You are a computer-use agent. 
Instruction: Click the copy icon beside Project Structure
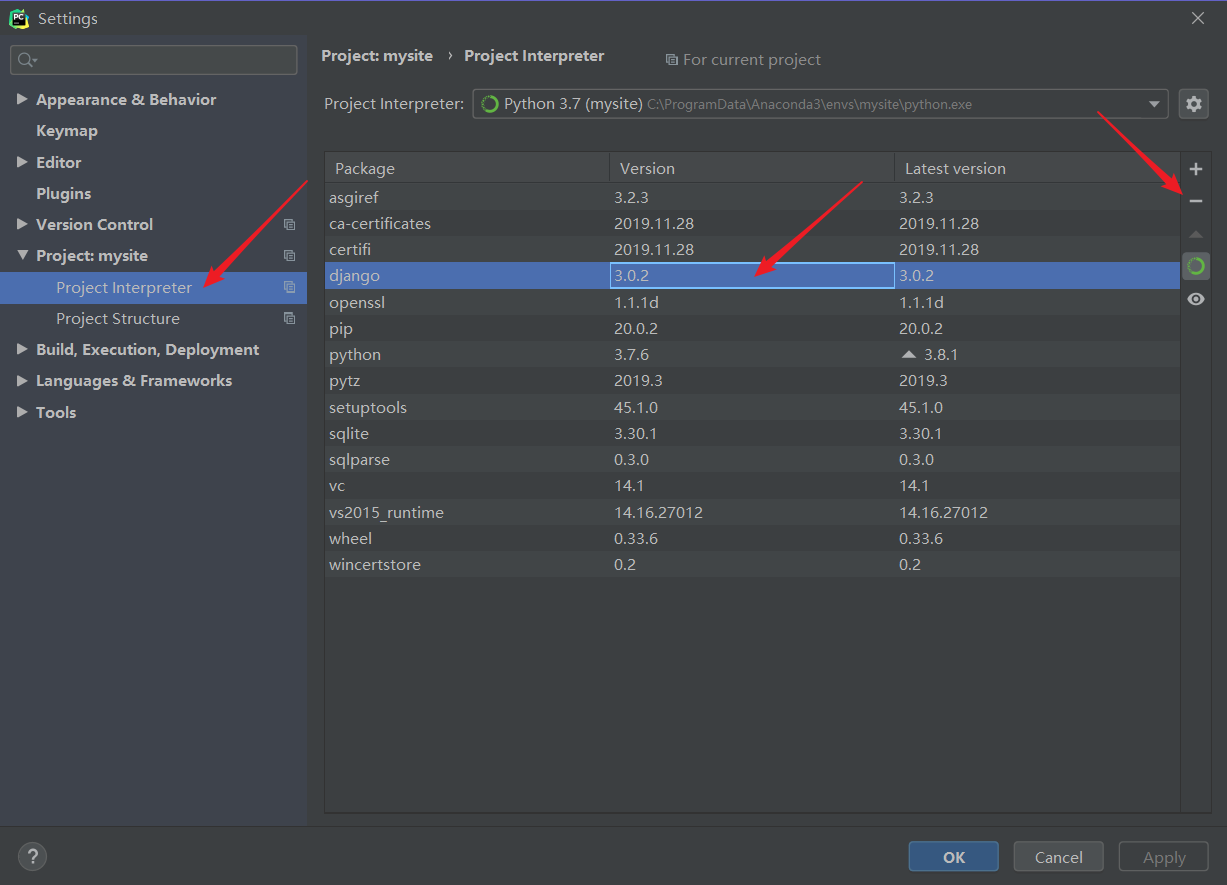[289, 318]
